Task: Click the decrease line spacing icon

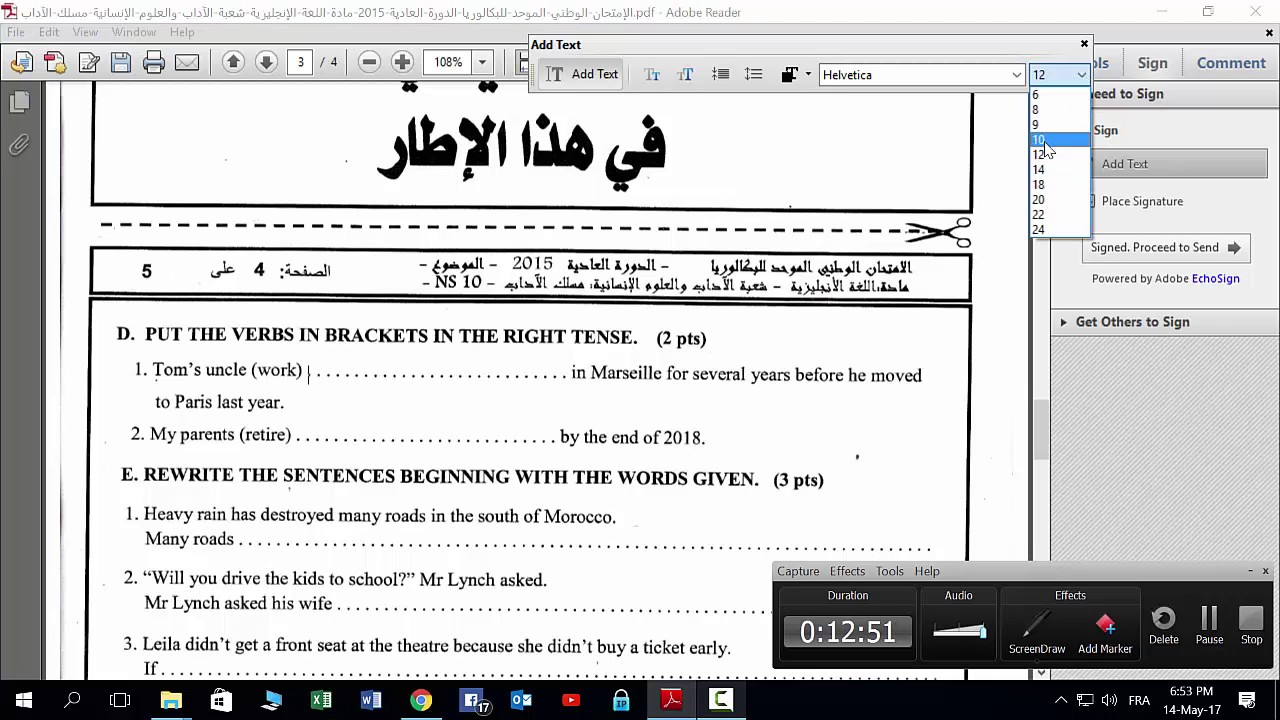Action: pyautogui.click(x=720, y=75)
